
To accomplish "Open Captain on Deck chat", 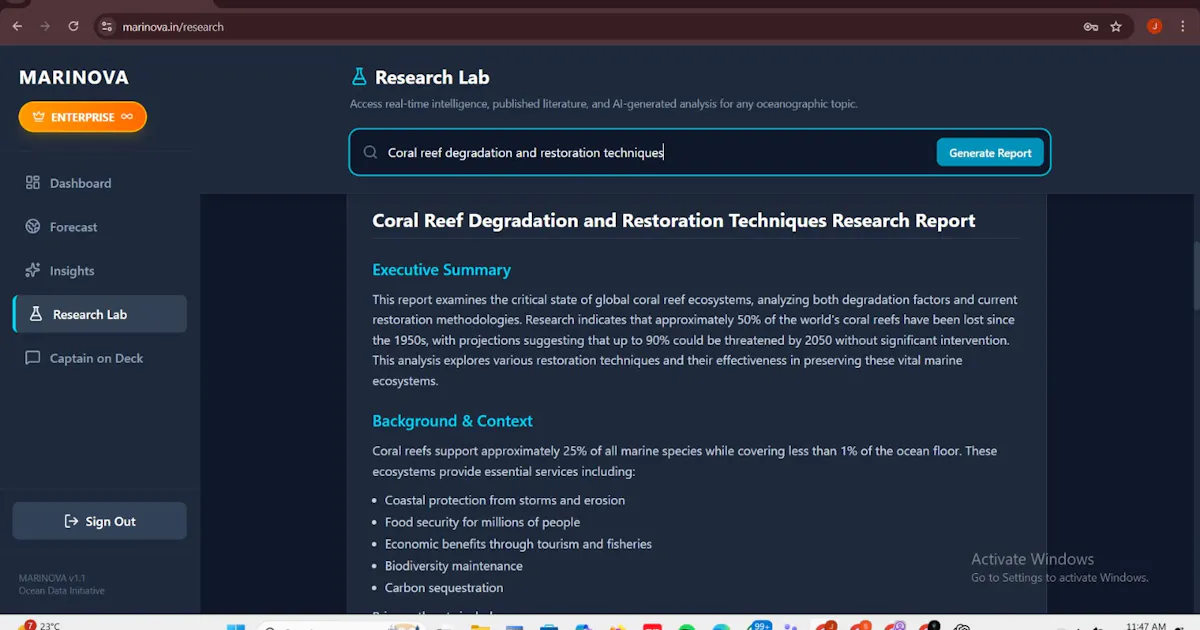I will click(100, 358).
